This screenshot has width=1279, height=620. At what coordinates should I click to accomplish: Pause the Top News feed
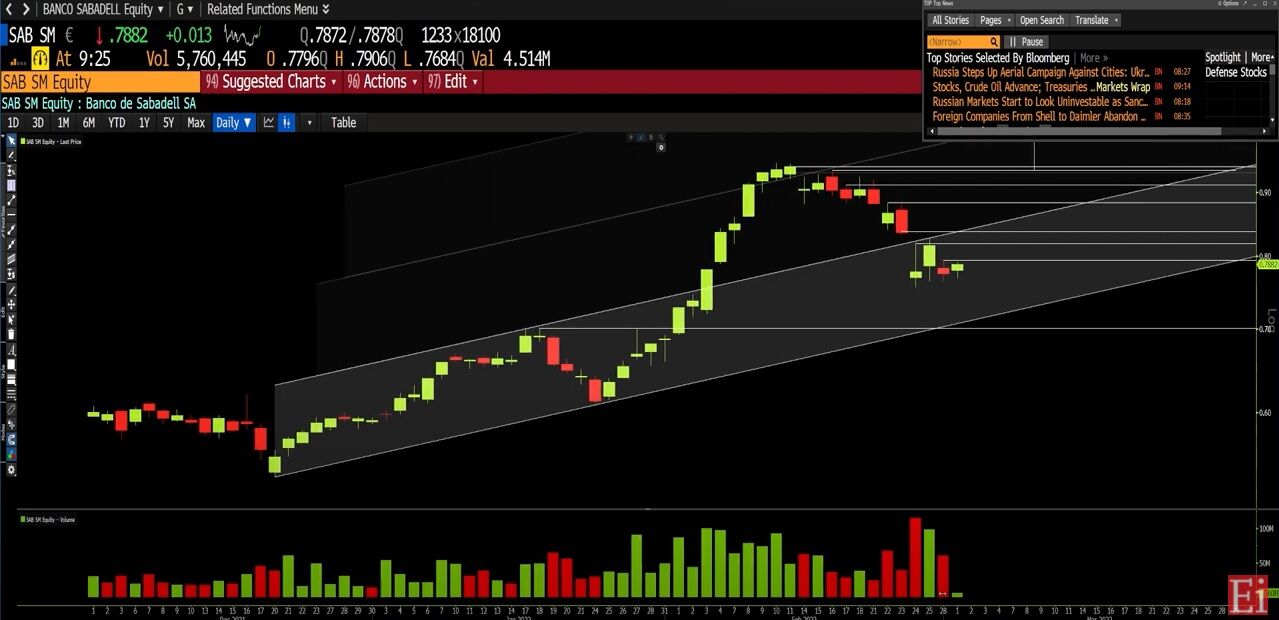(x=1026, y=42)
